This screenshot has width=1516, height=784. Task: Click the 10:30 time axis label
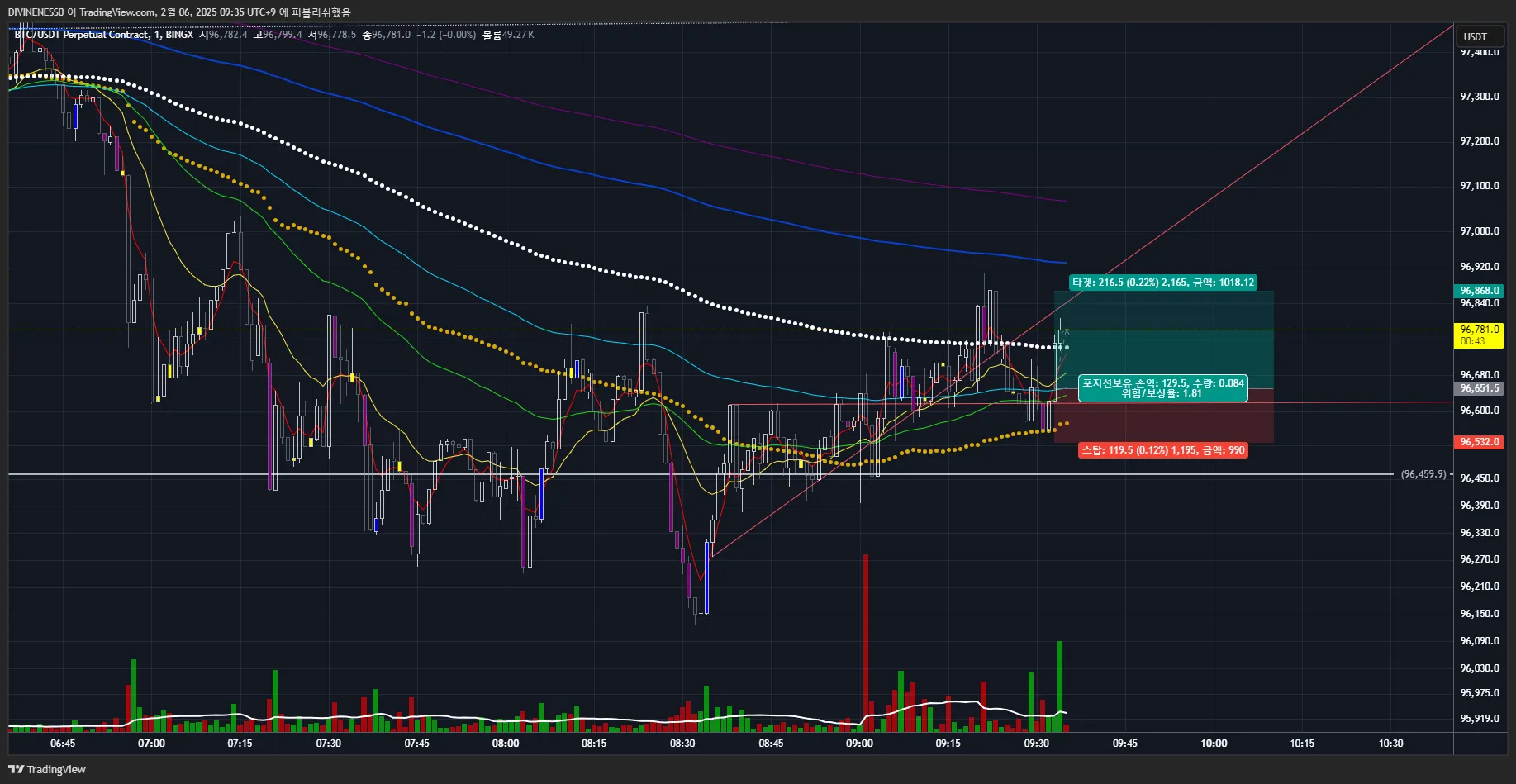tap(1390, 744)
